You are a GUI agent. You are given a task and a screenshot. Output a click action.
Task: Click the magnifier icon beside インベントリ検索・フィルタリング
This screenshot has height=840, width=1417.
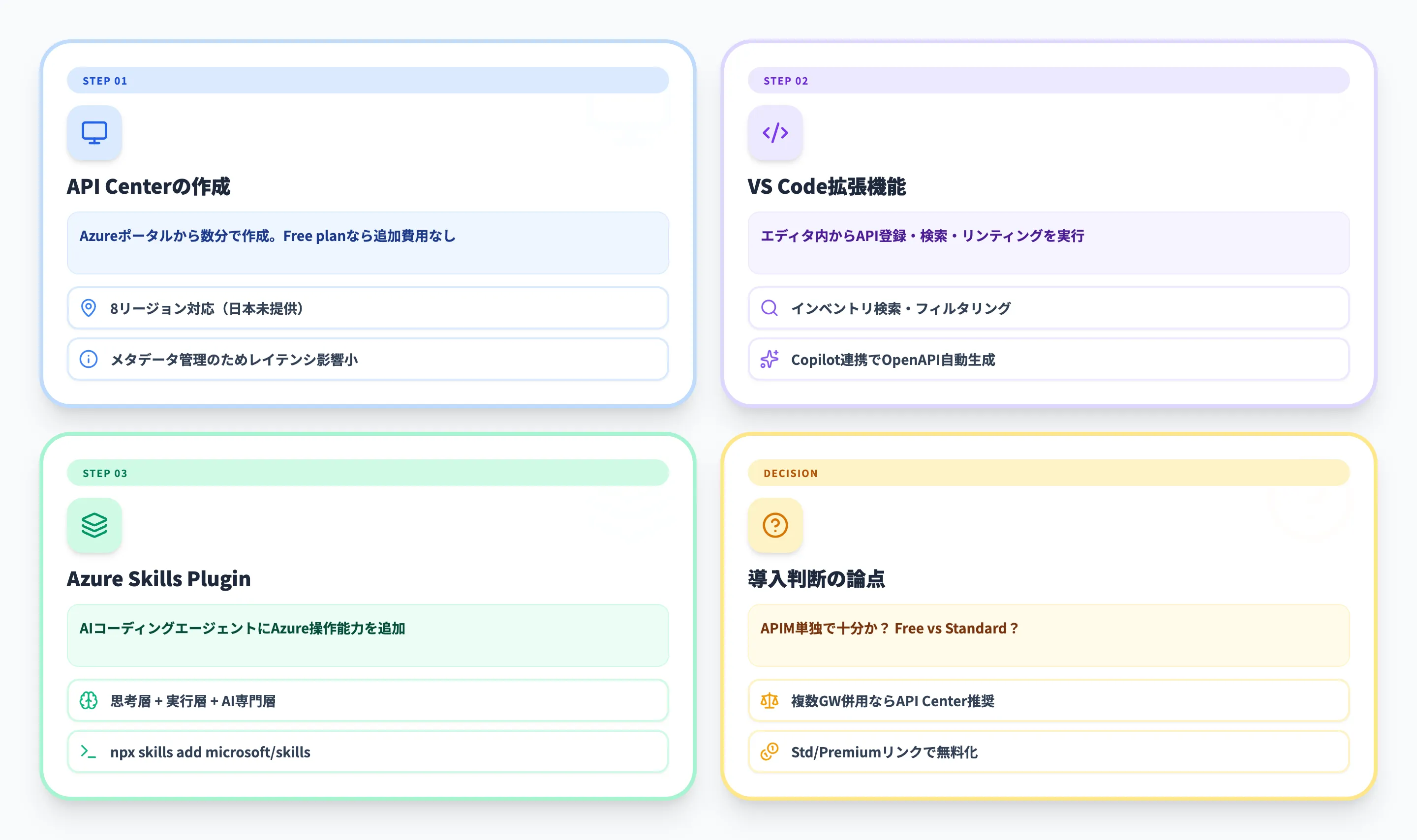coord(769,308)
